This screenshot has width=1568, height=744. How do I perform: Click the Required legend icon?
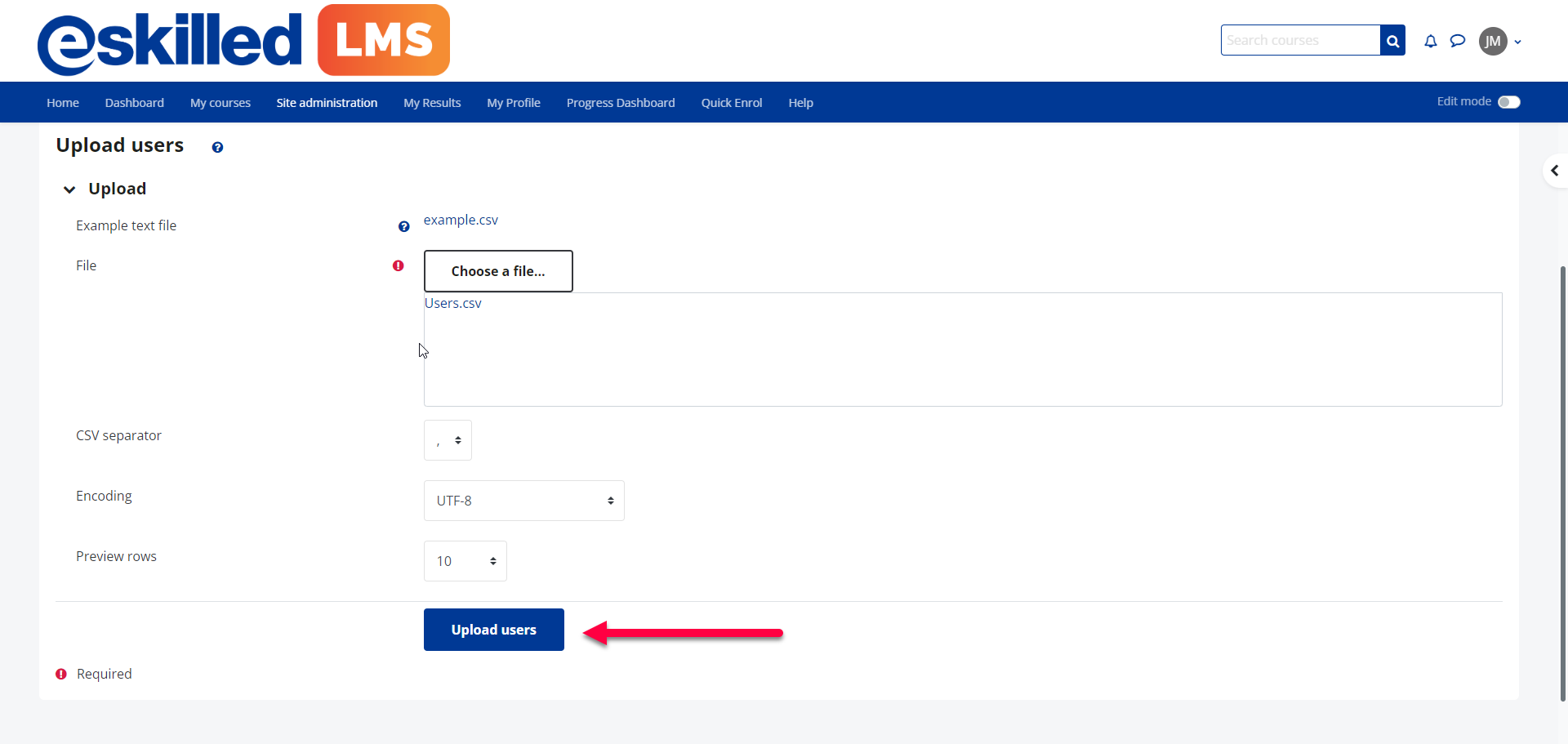click(61, 674)
